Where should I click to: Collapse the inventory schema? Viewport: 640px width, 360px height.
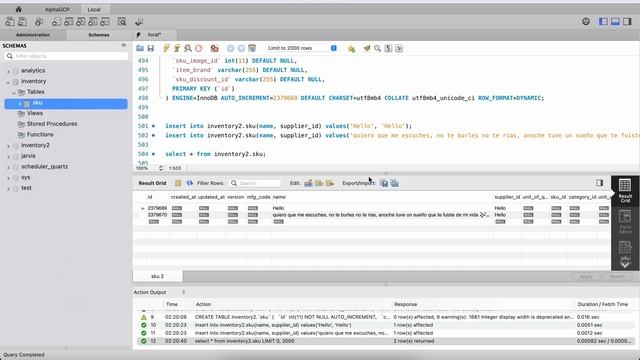coord(8,82)
